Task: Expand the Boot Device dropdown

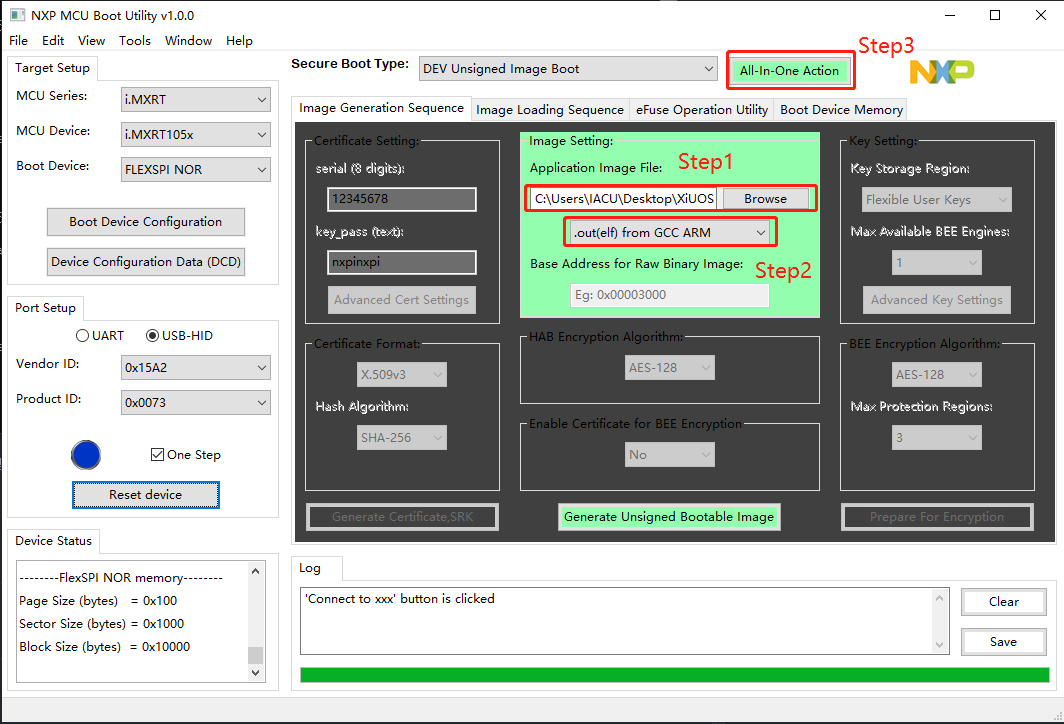Action: click(195, 169)
